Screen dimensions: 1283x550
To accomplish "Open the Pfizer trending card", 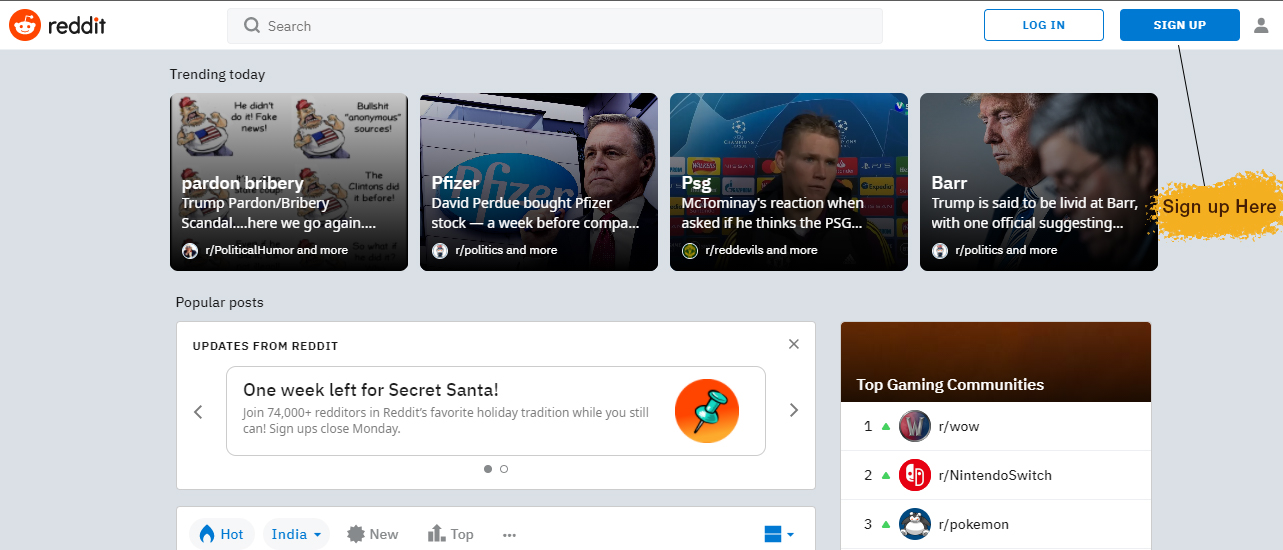I will click(x=539, y=182).
